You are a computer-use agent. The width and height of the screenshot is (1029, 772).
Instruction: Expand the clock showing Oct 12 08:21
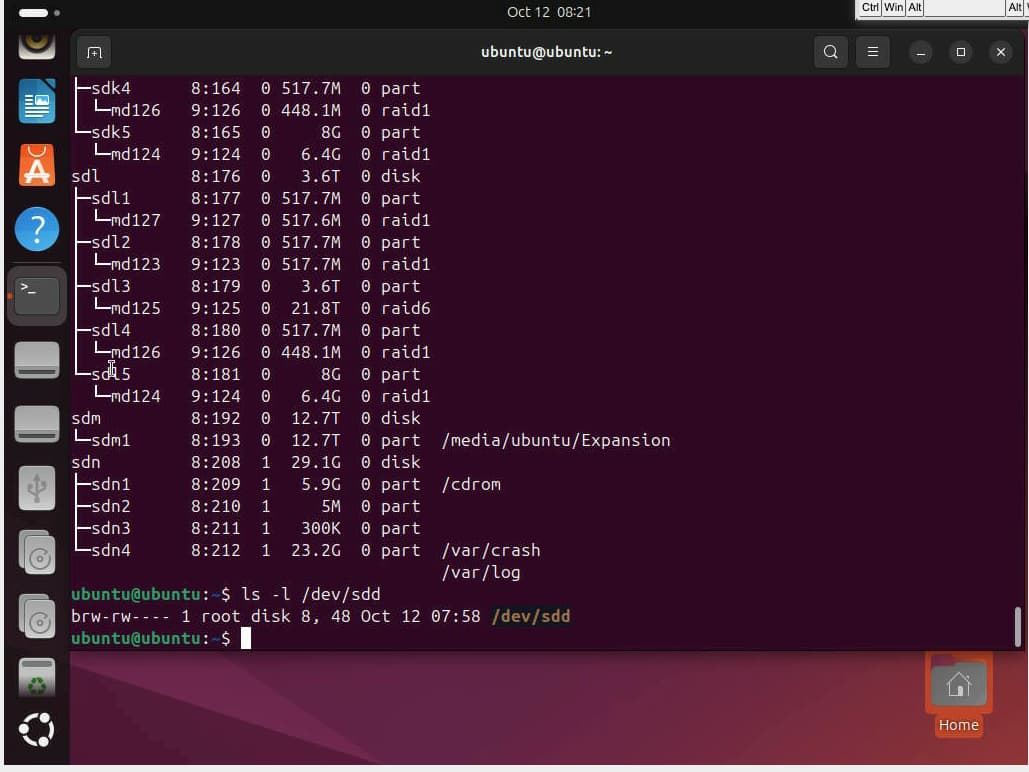549,12
